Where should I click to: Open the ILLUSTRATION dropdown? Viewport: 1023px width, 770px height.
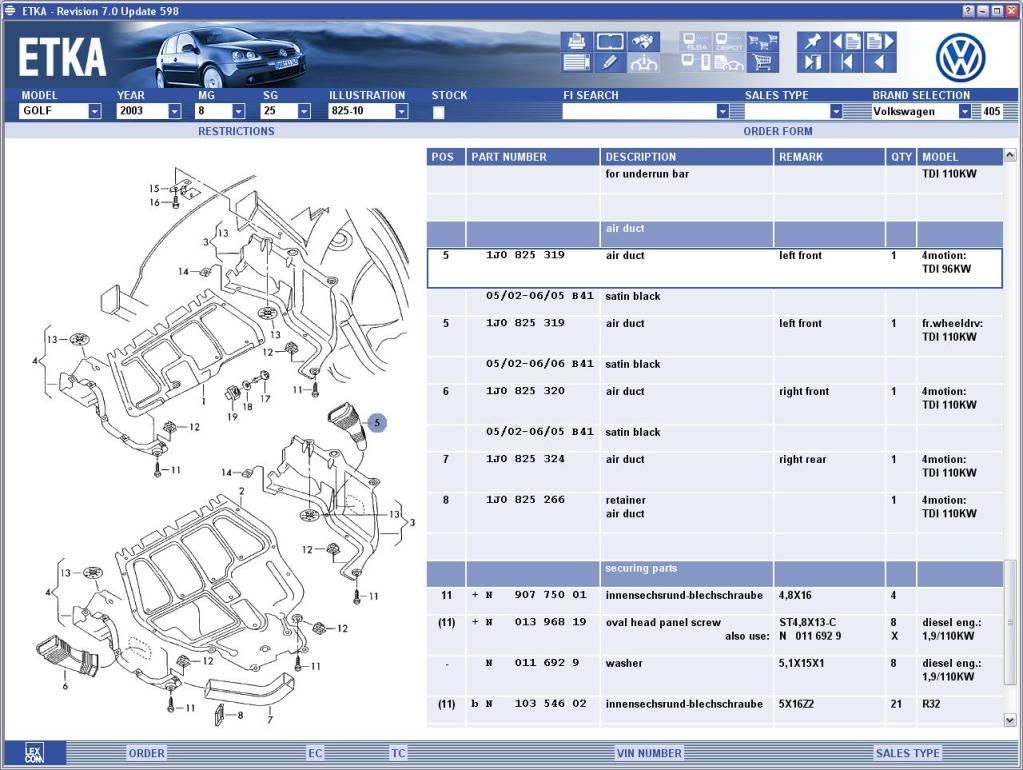pos(401,112)
